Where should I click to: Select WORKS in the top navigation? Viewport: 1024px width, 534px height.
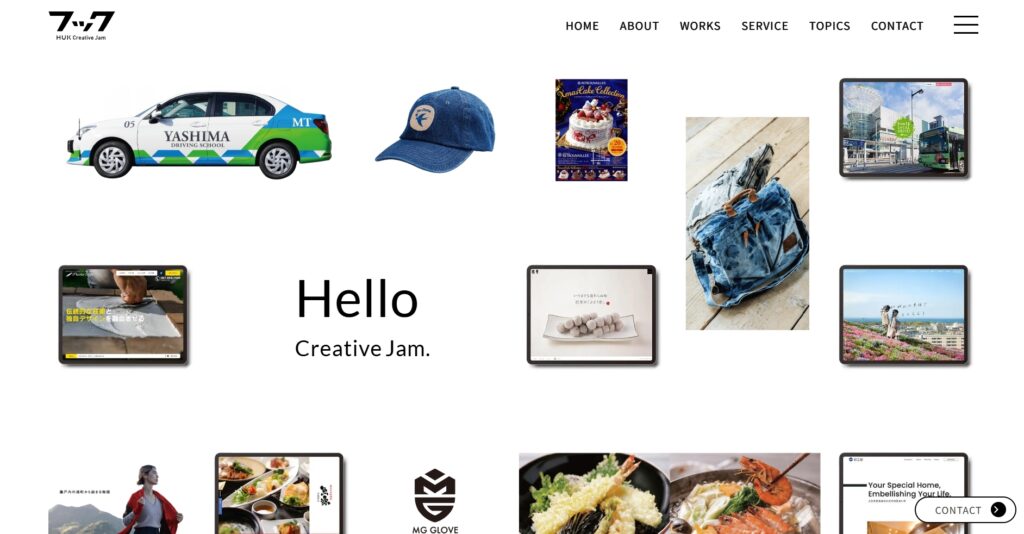pyautogui.click(x=699, y=26)
